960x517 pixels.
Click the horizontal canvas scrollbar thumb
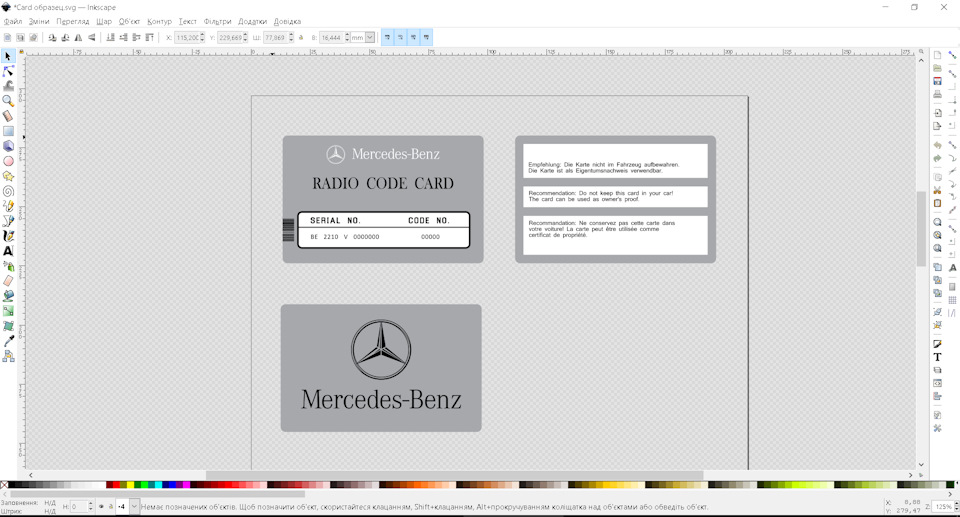click(x=454, y=475)
